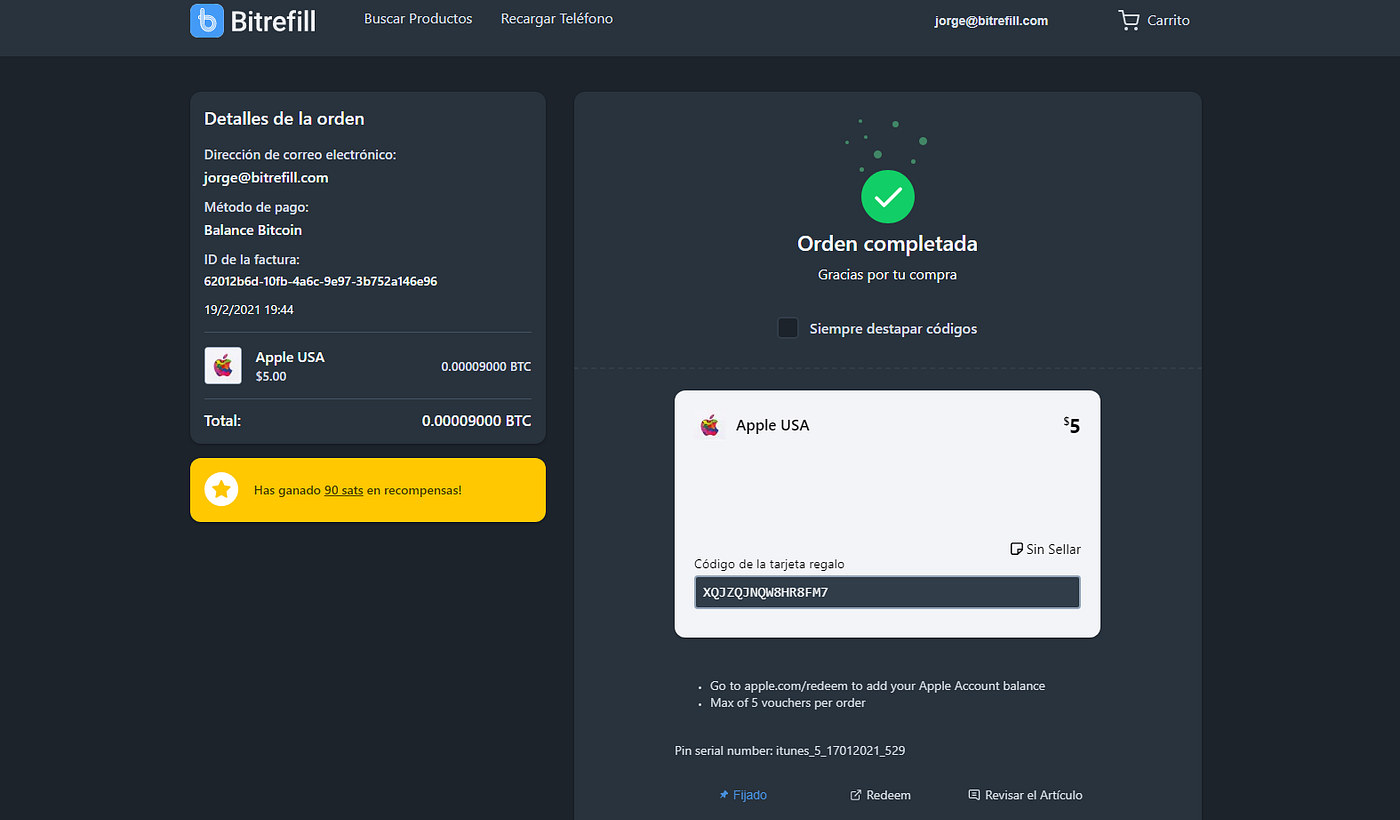This screenshot has height=820, width=1400.
Task: Click the apple.com/redeem instruction line
Action: coord(877,686)
